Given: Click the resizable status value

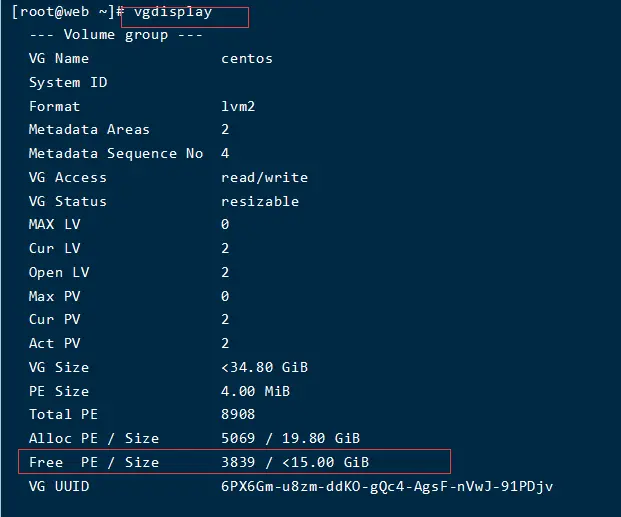Looking at the screenshot, I should tap(259, 201).
